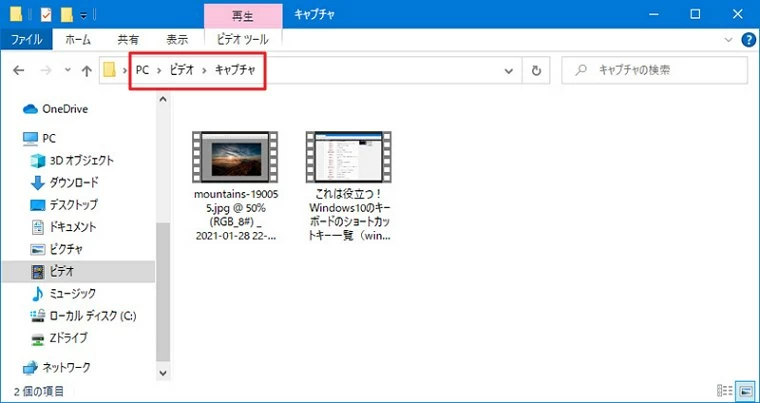Screen dimensions: 760x403
Task: Switch to large icons view
Action: pos(744,391)
